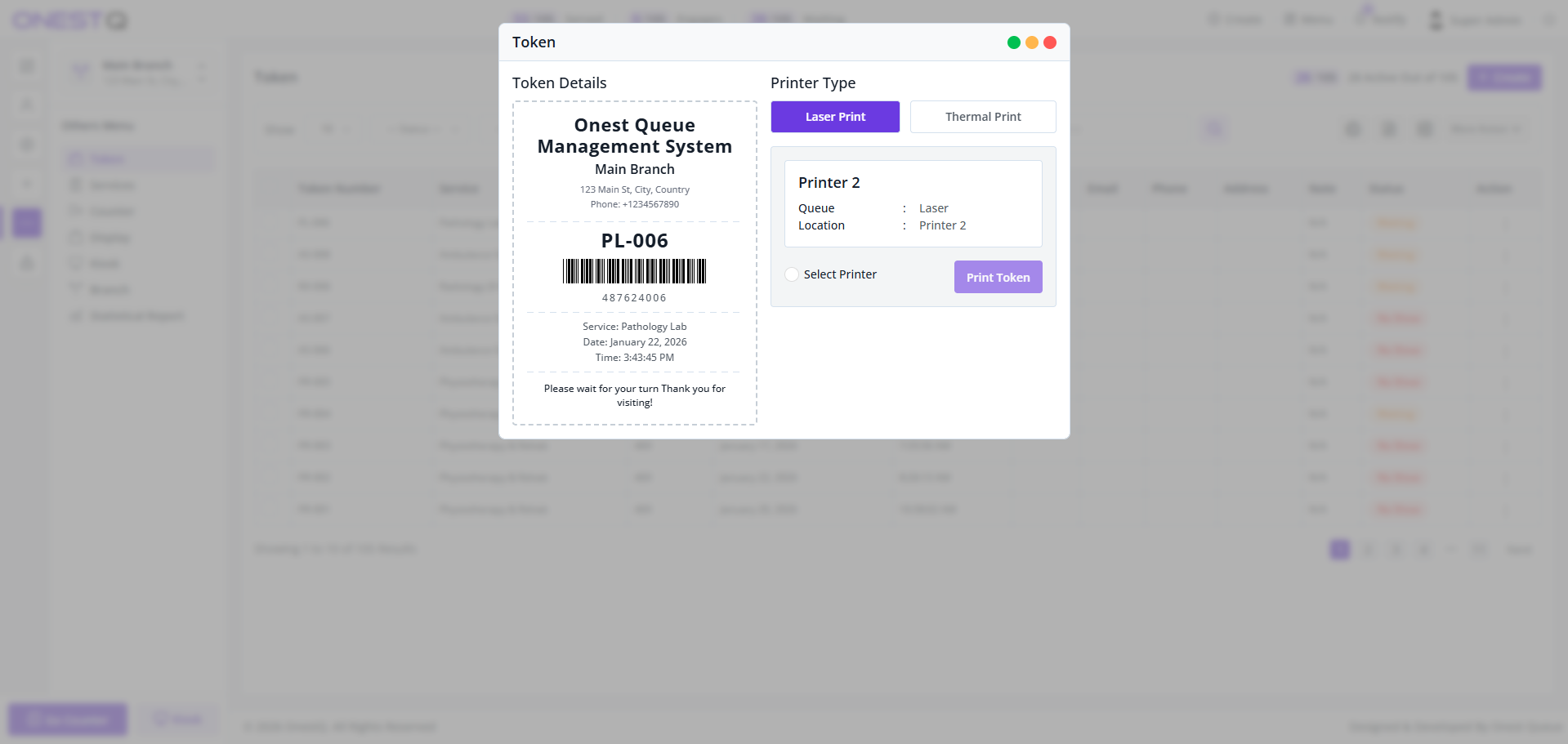Click the Time: 3:43:45 PM line
1568x744 pixels.
pos(634,358)
